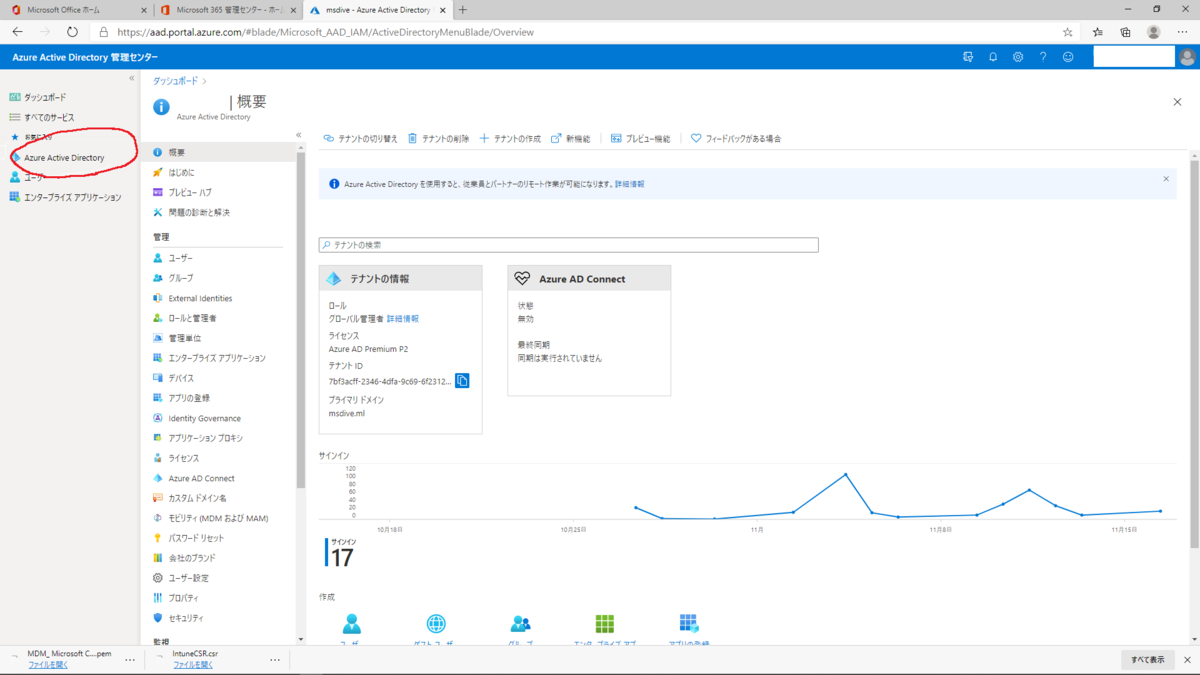Open the file link for IntuneCSR.csr

[x=193, y=665]
